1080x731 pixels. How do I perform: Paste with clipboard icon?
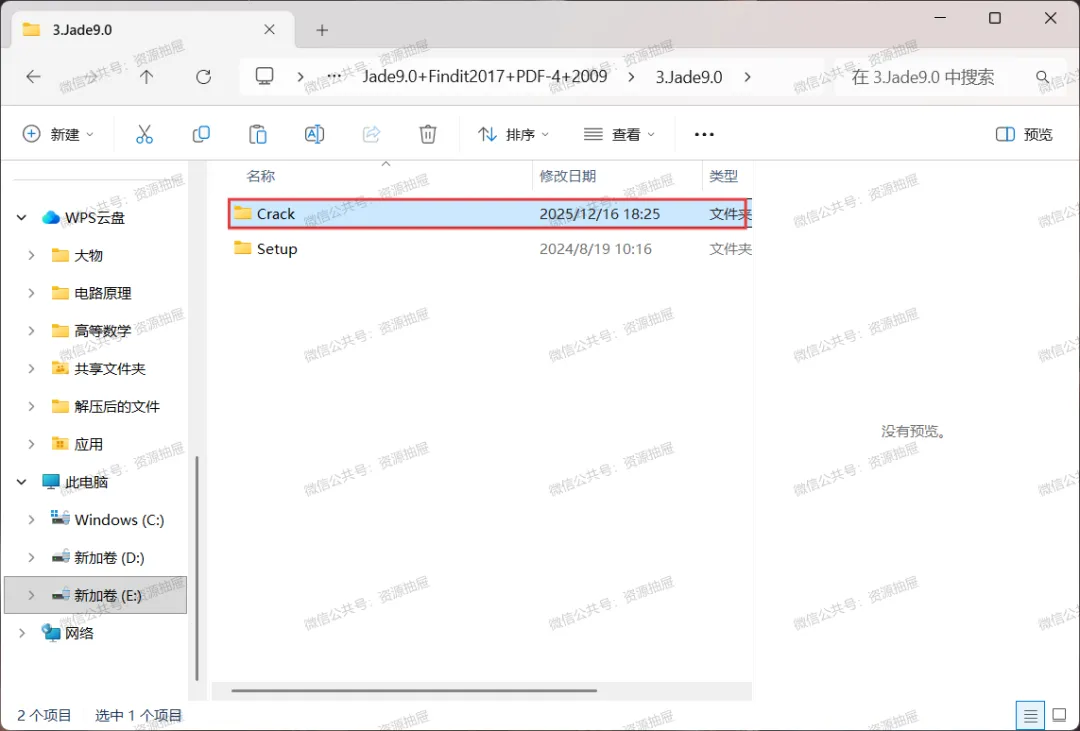click(x=258, y=134)
